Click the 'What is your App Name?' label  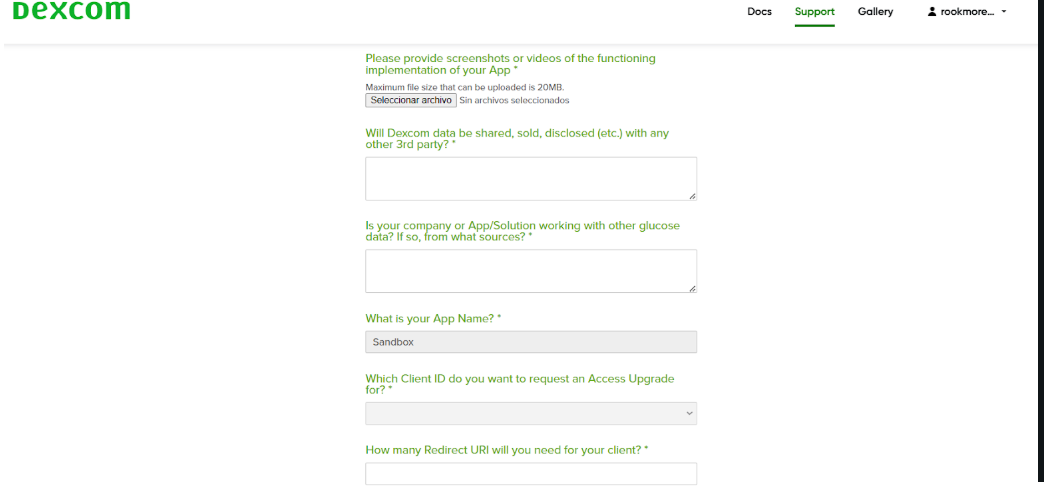coord(432,319)
